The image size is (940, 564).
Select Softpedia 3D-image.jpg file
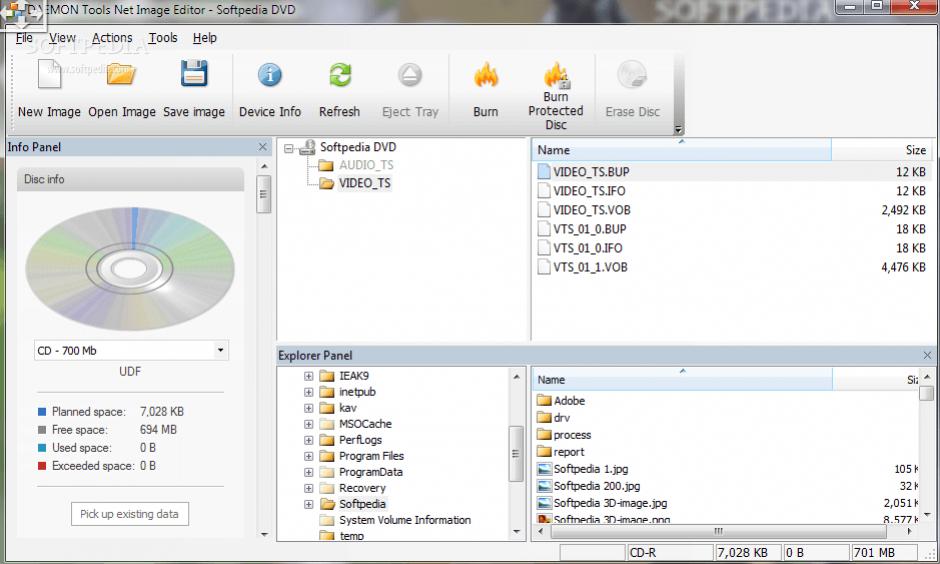click(610, 503)
